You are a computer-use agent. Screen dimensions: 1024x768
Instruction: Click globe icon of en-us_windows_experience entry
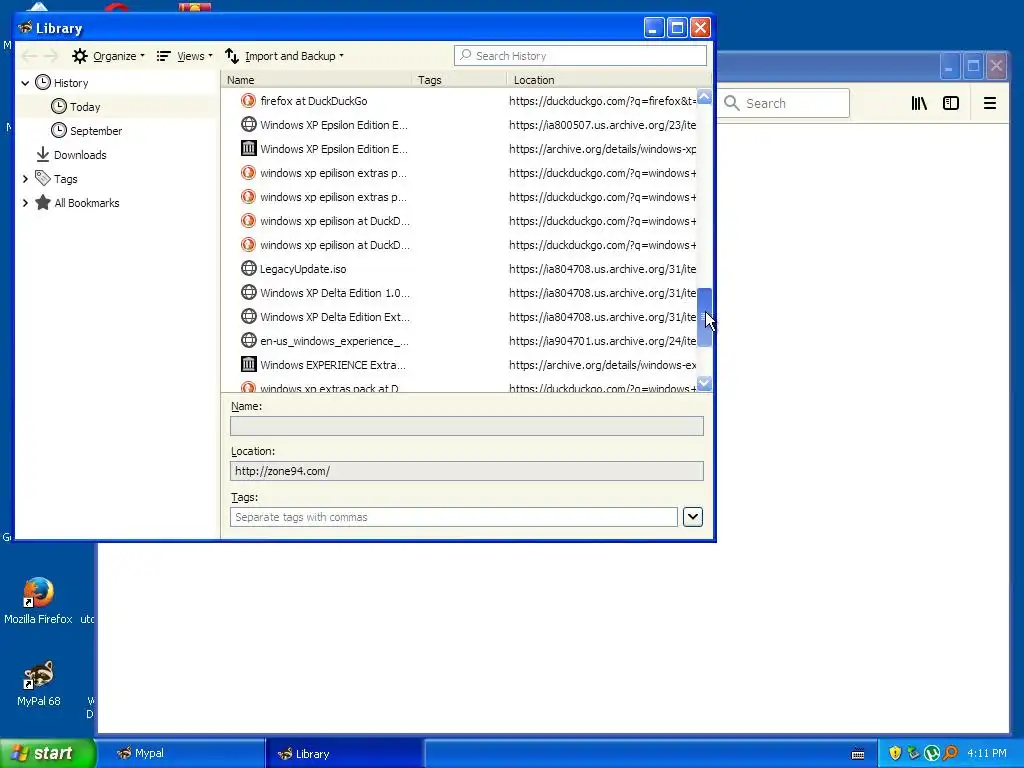248,340
